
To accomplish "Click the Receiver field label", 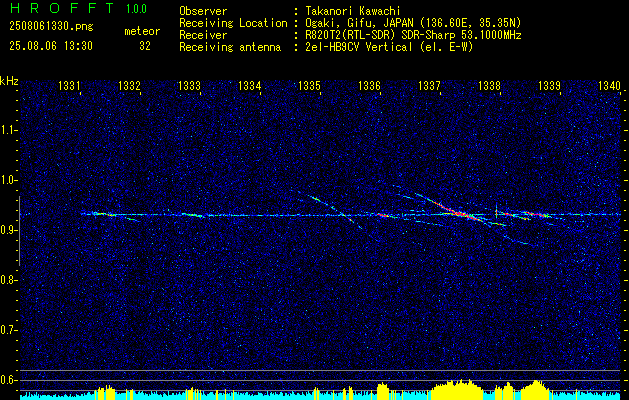I will click(203, 35).
